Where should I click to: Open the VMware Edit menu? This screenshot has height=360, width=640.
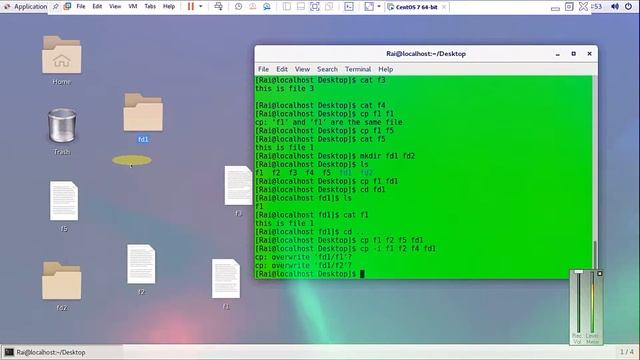pyautogui.click(x=97, y=7)
